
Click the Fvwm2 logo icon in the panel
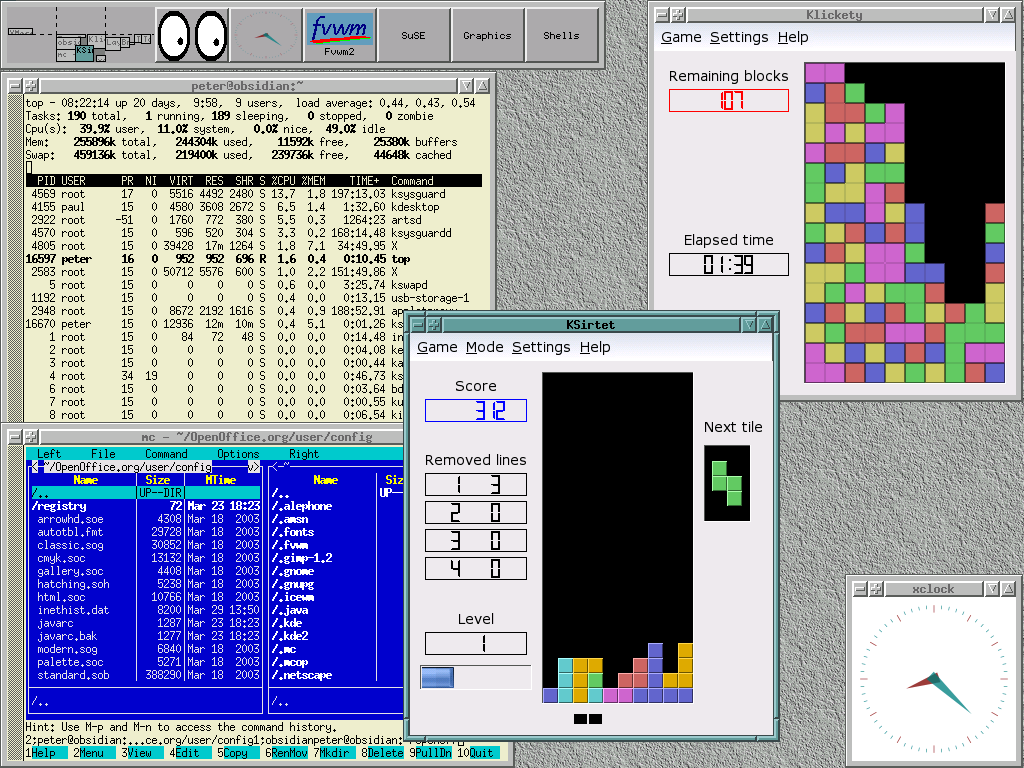coord(340,35)
